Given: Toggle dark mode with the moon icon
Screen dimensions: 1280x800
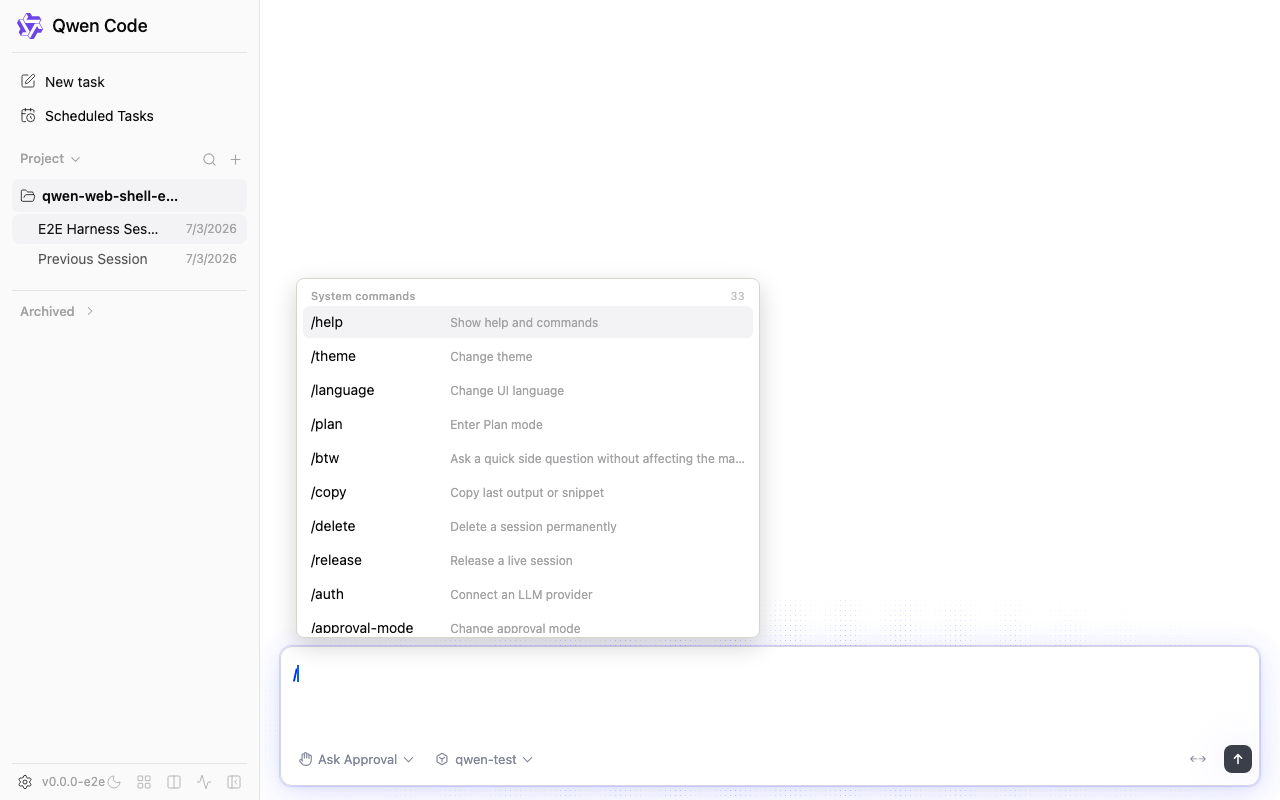Looking at the screenshot, I should [x=114, y=782].
